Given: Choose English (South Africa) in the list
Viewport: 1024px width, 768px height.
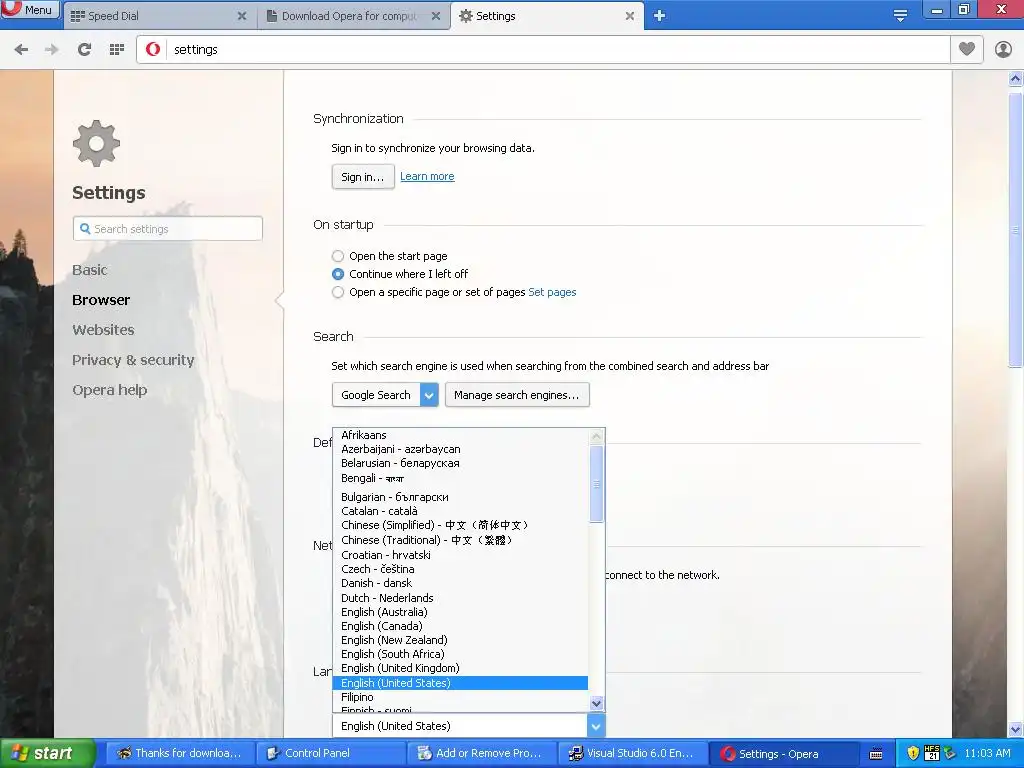Looking at the screenshot, I should click(x=460, y=654).
